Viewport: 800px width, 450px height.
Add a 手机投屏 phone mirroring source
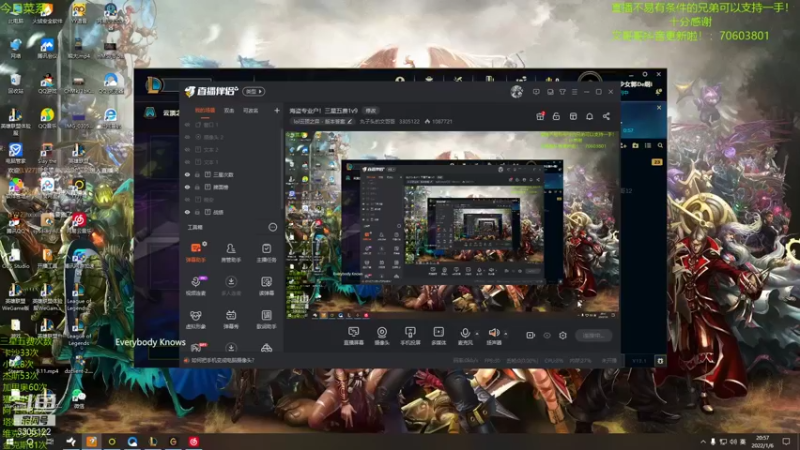pyautogui.click(x=410, y=336)
